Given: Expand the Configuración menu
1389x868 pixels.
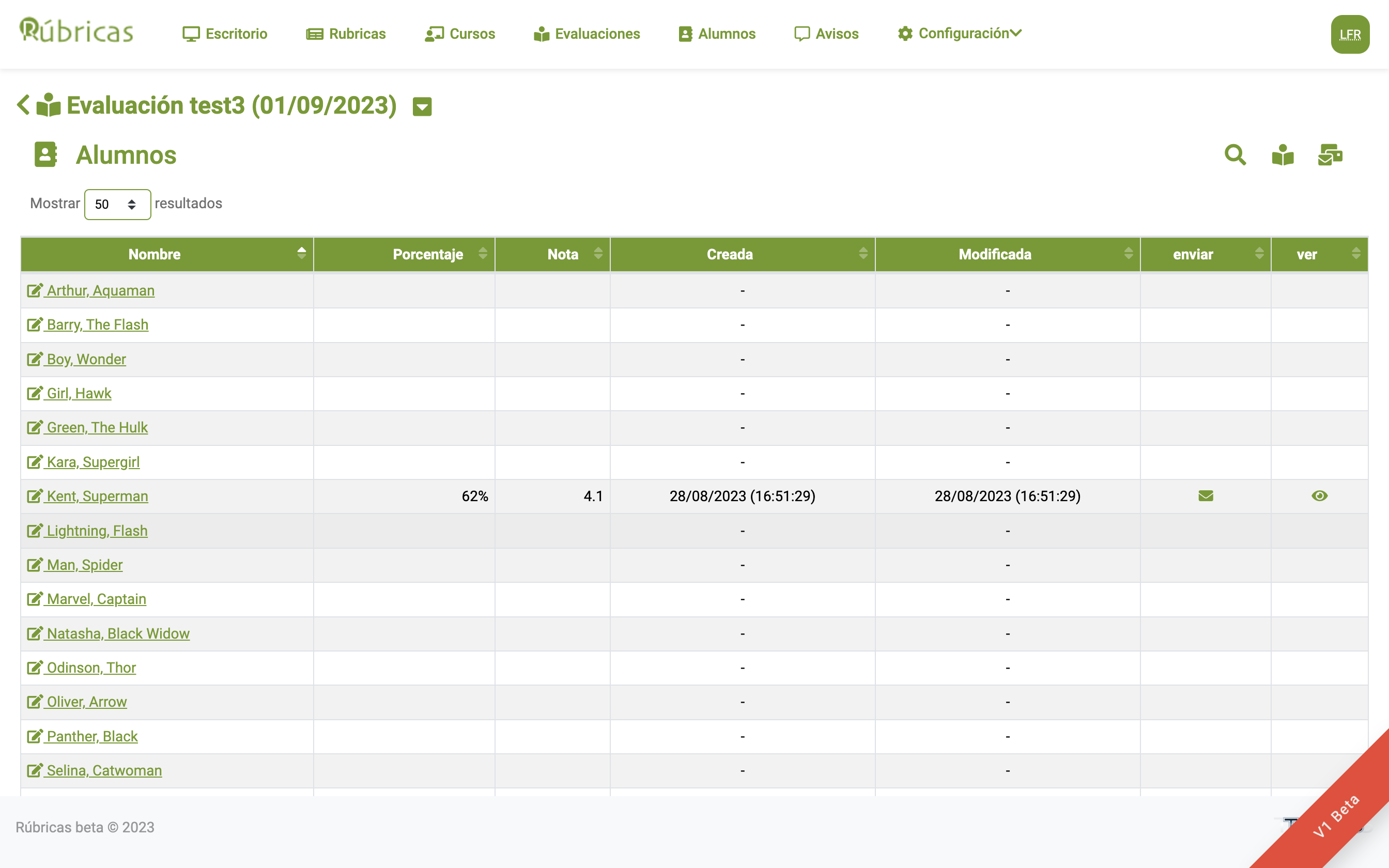Looking at the screenshot, I should point(960,33).
